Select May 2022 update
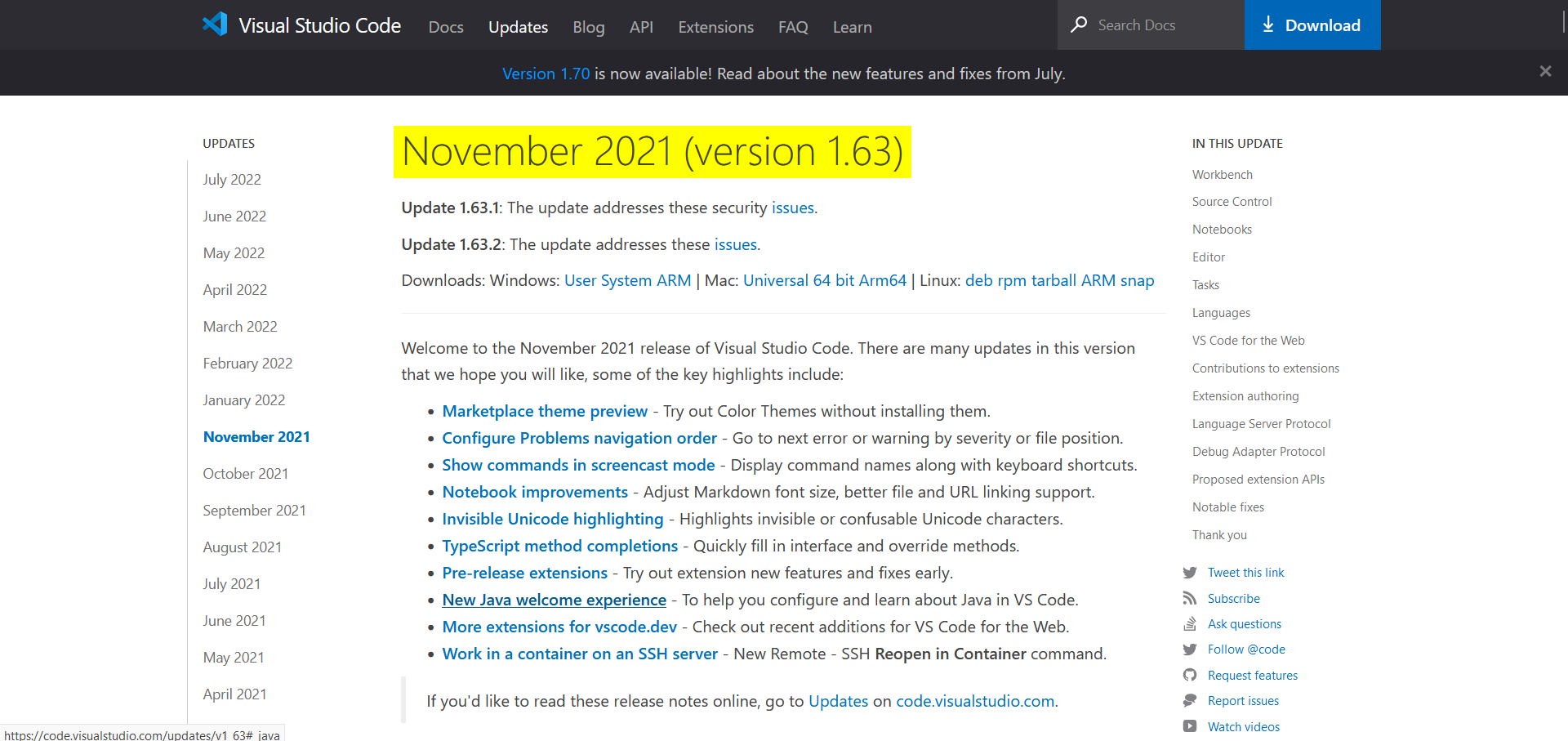This screenshot has width=1568, height=741. click(234, 253)
